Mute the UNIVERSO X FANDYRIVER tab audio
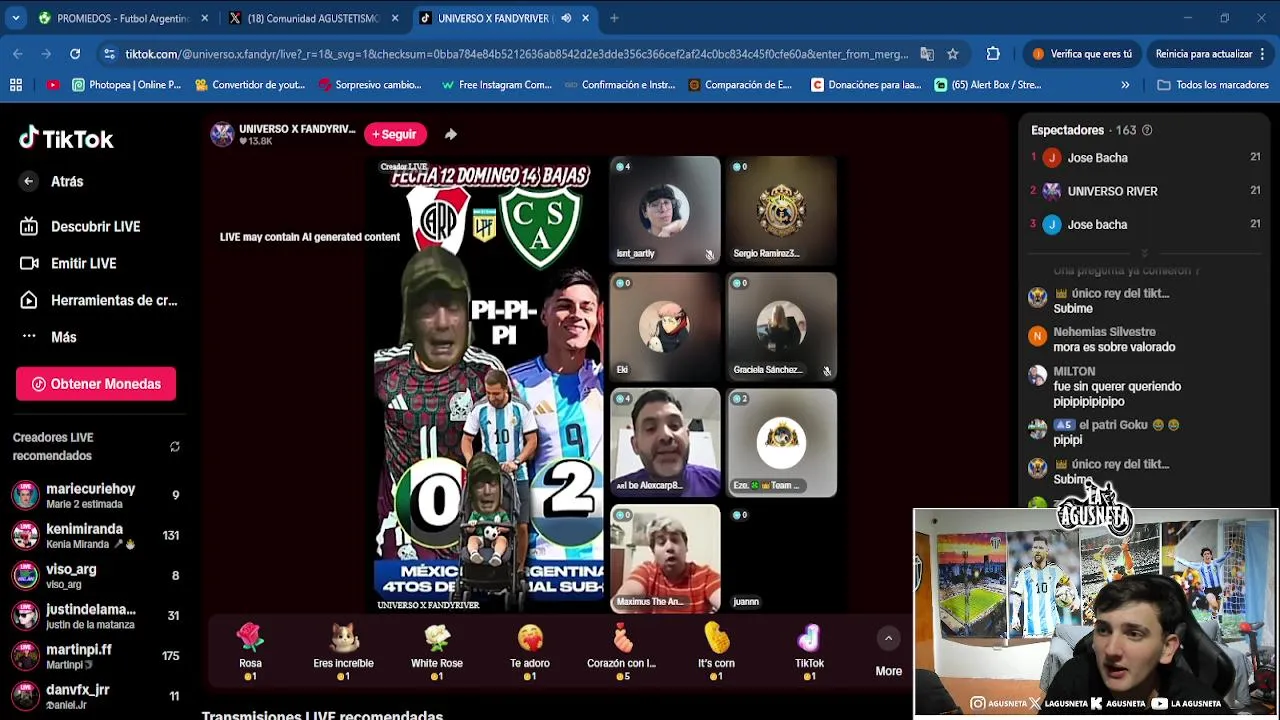Image resolution: width=1280 pixels, height=720 pixels. click(566, 18)
